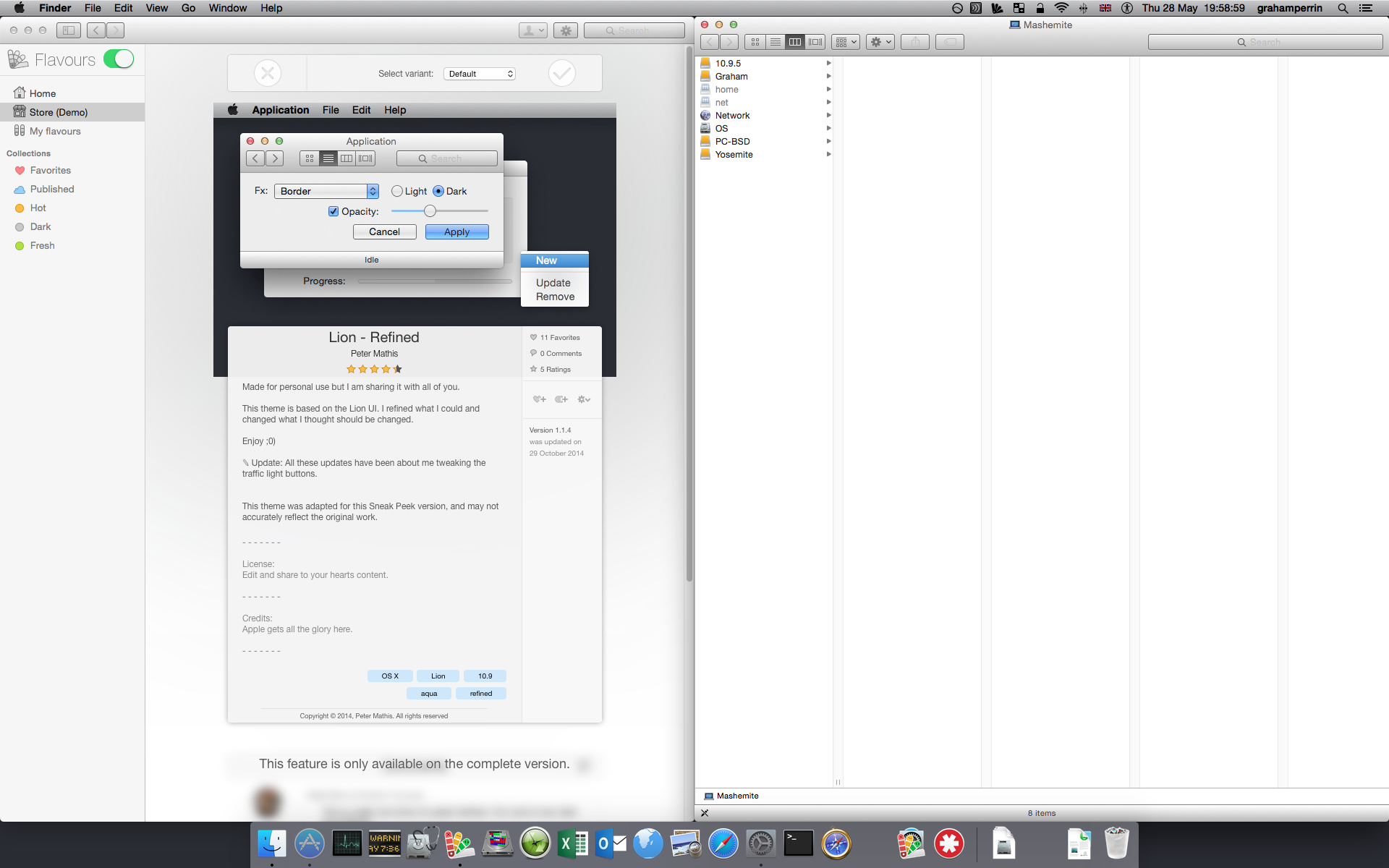Open the gear actions dropdown on the theme card
The image size is (1389, 868).
(x=584, y=399)
